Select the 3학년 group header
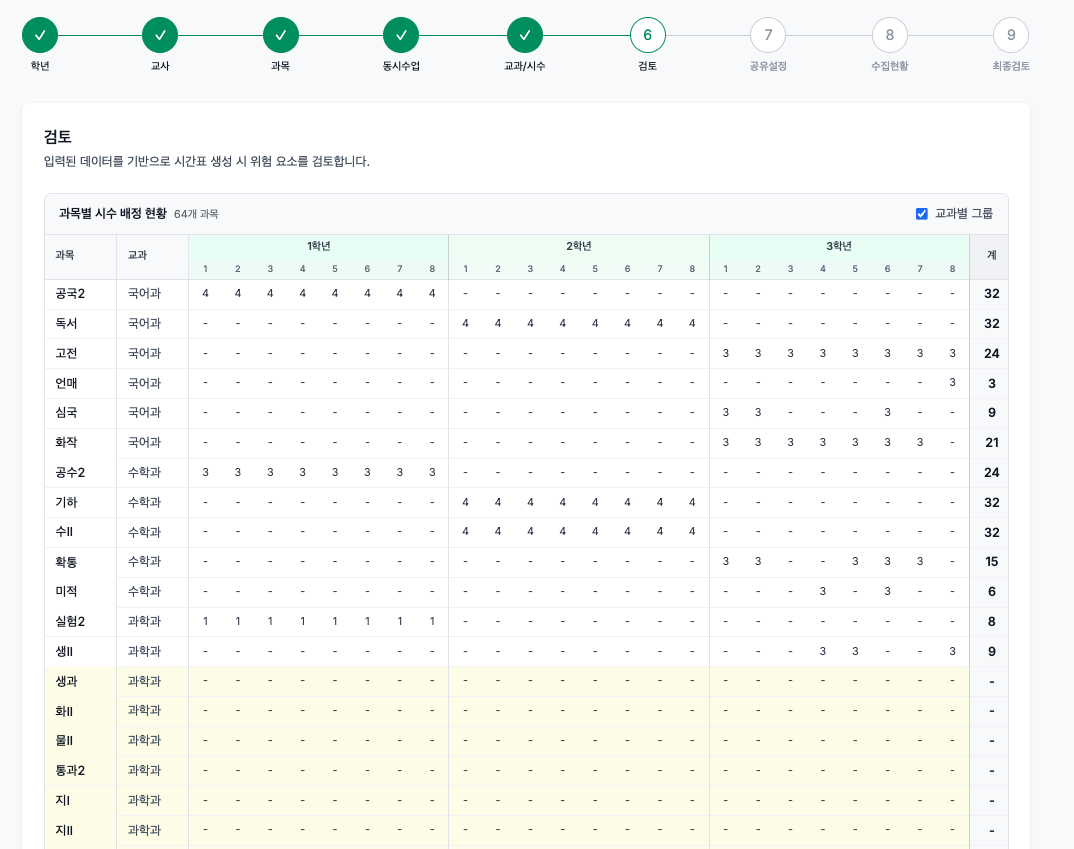The height and width of the screenshot is (849, 1074). tap(839, 246)
